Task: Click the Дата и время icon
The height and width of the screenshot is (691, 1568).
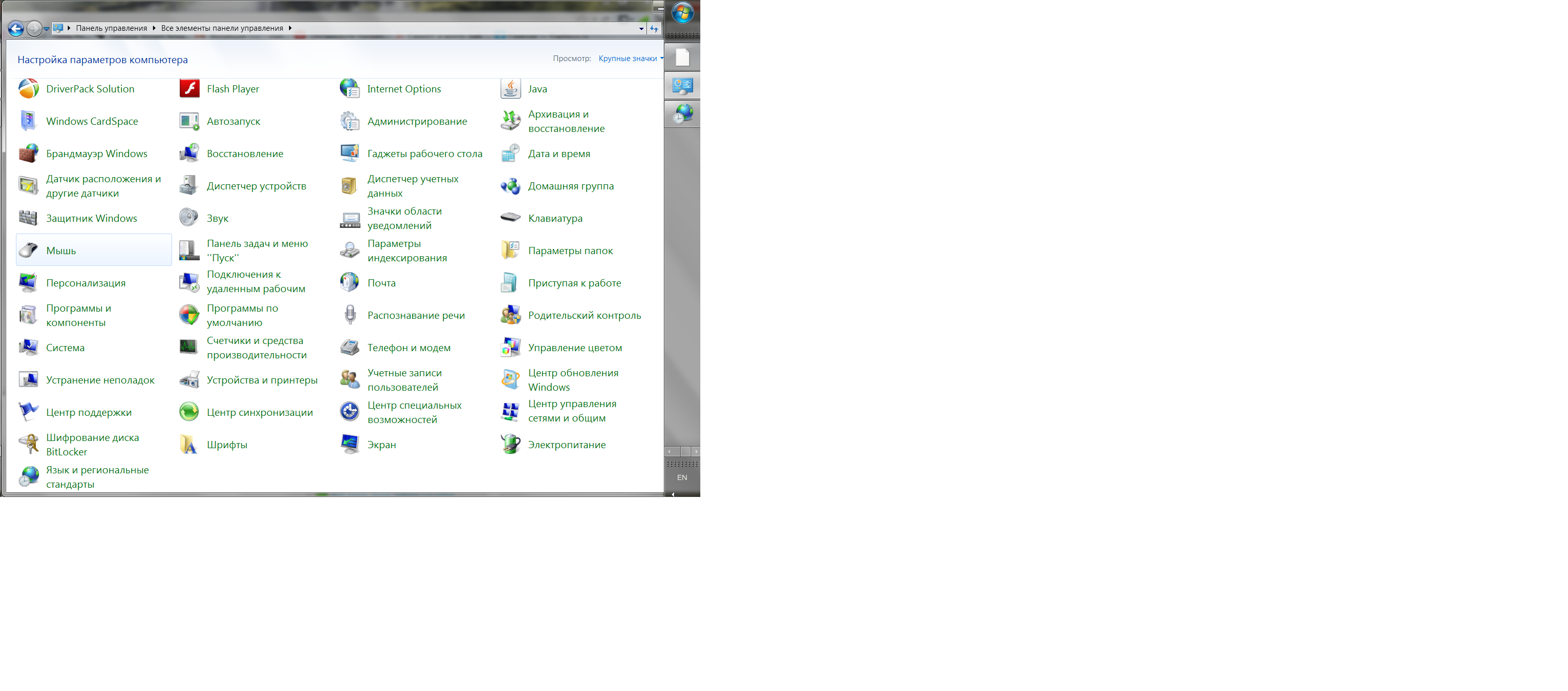Action: tap(511, 153)
